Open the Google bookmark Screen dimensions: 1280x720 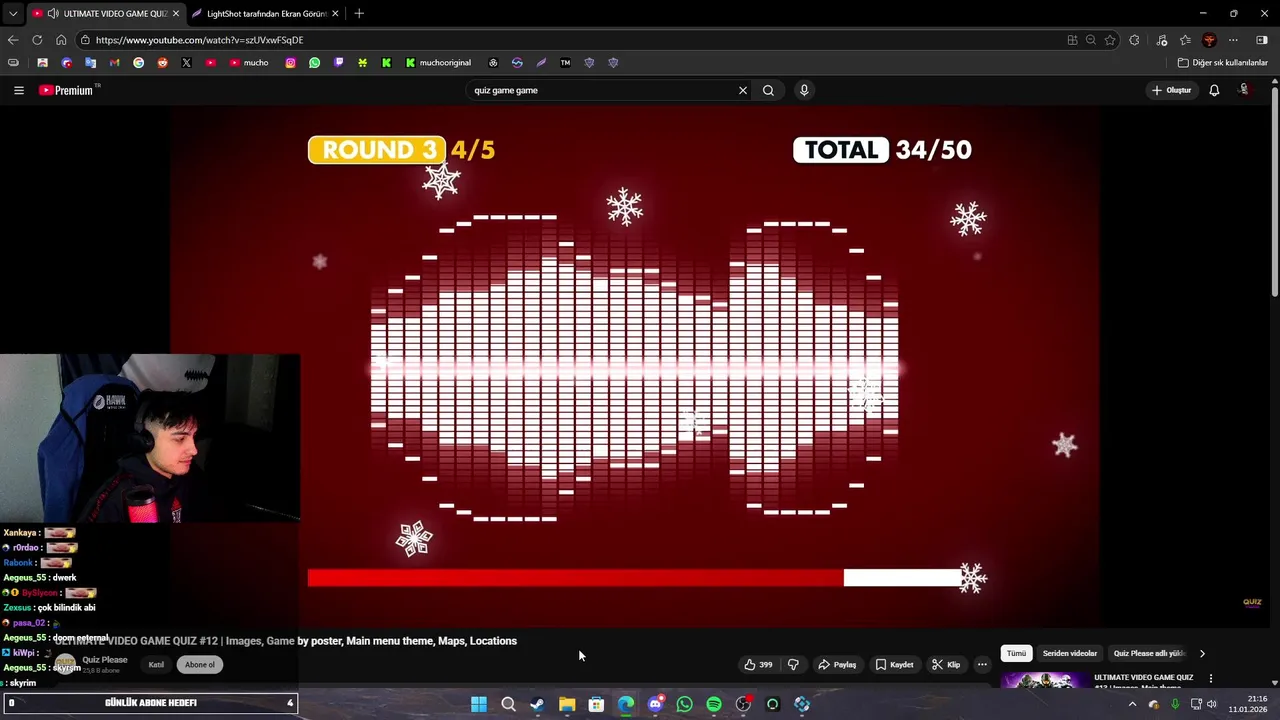(138, 62)
